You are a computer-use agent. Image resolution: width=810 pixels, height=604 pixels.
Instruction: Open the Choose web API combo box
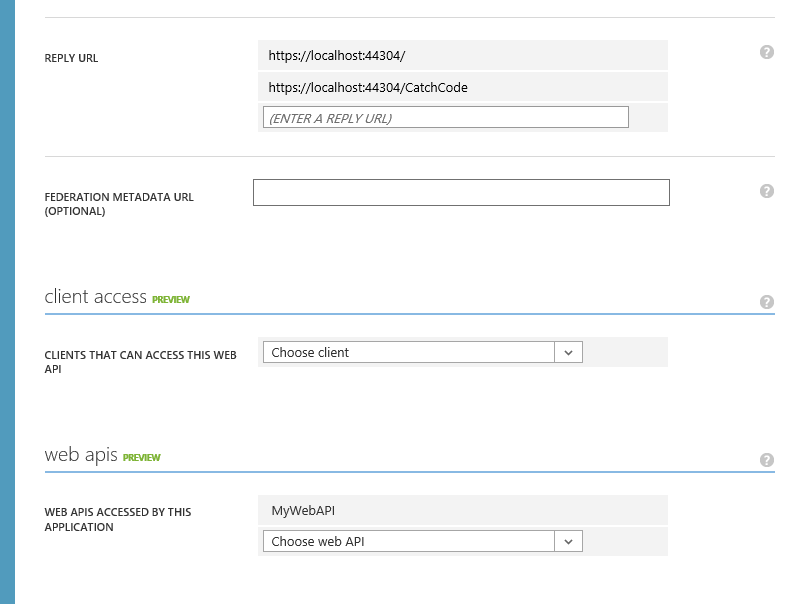pyautogui.click(x=423, y=541)
